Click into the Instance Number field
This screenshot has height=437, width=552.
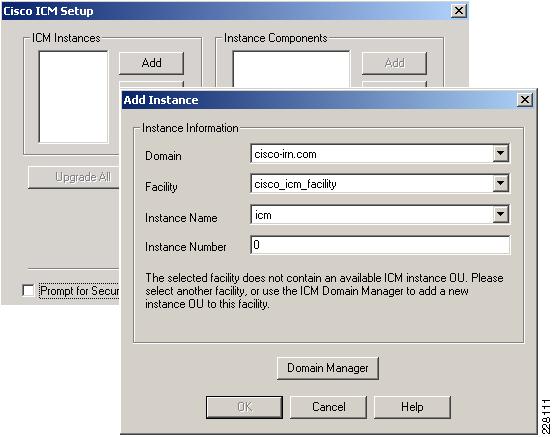[380, 245]
